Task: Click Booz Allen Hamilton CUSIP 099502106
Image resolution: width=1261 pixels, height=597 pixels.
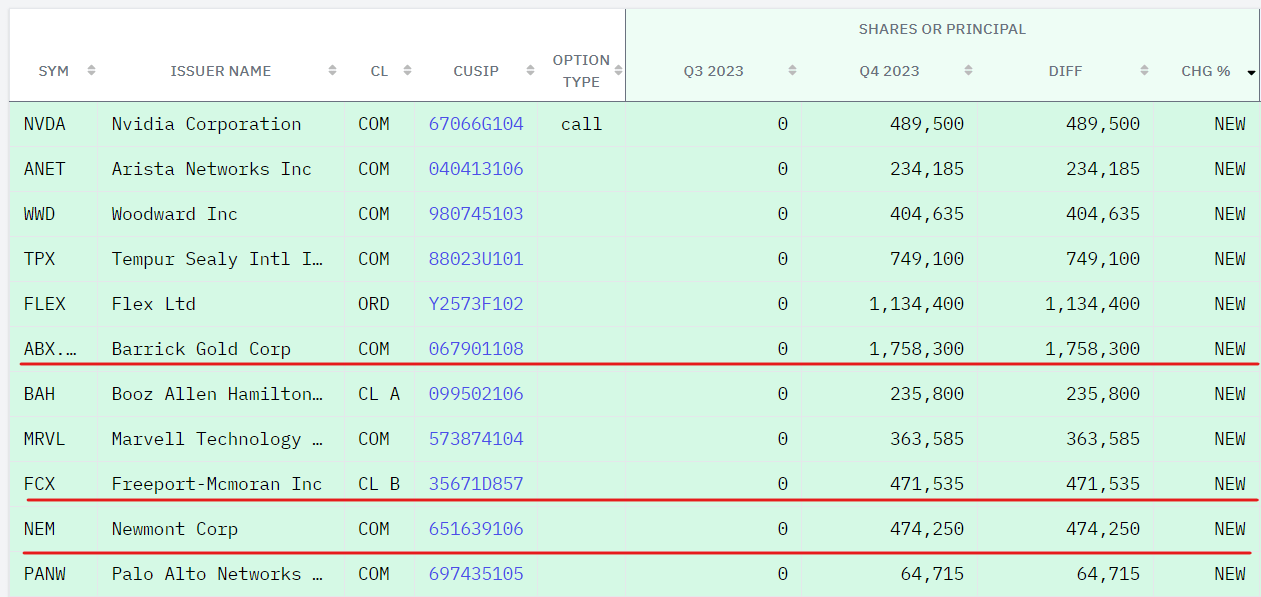Action: (476, 394)
